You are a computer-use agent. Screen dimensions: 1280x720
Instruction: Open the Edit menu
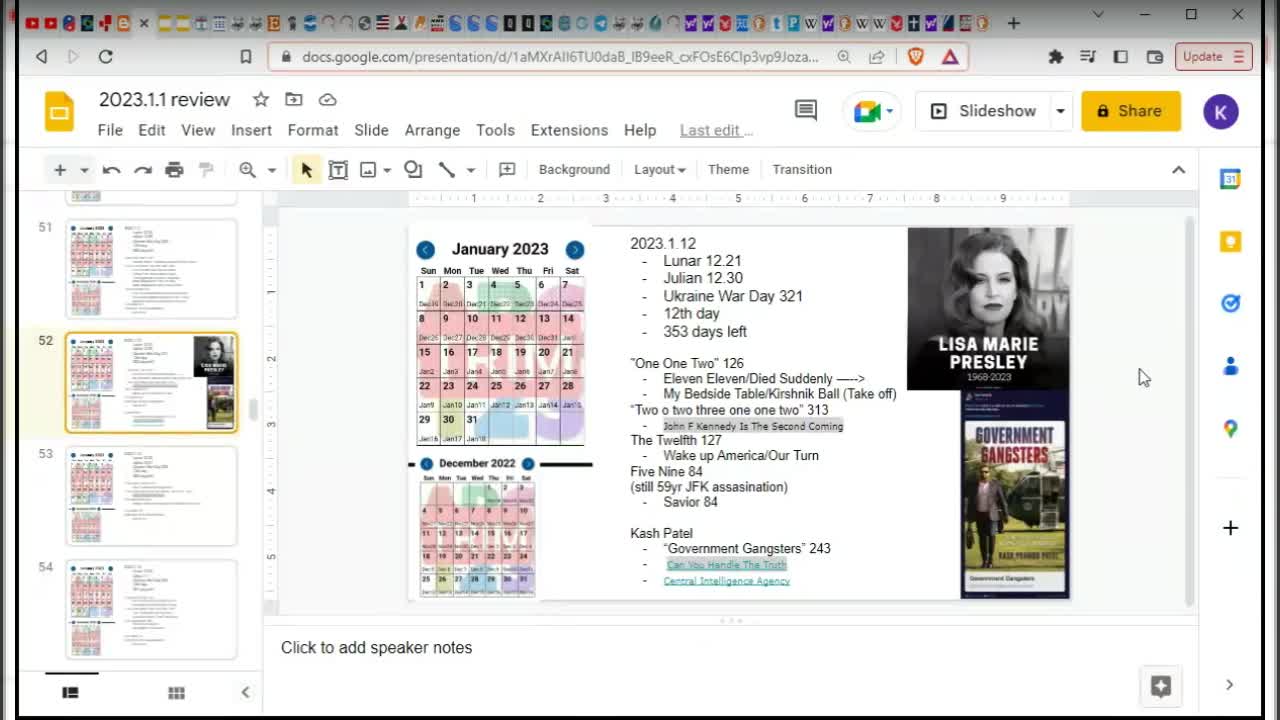152,130
